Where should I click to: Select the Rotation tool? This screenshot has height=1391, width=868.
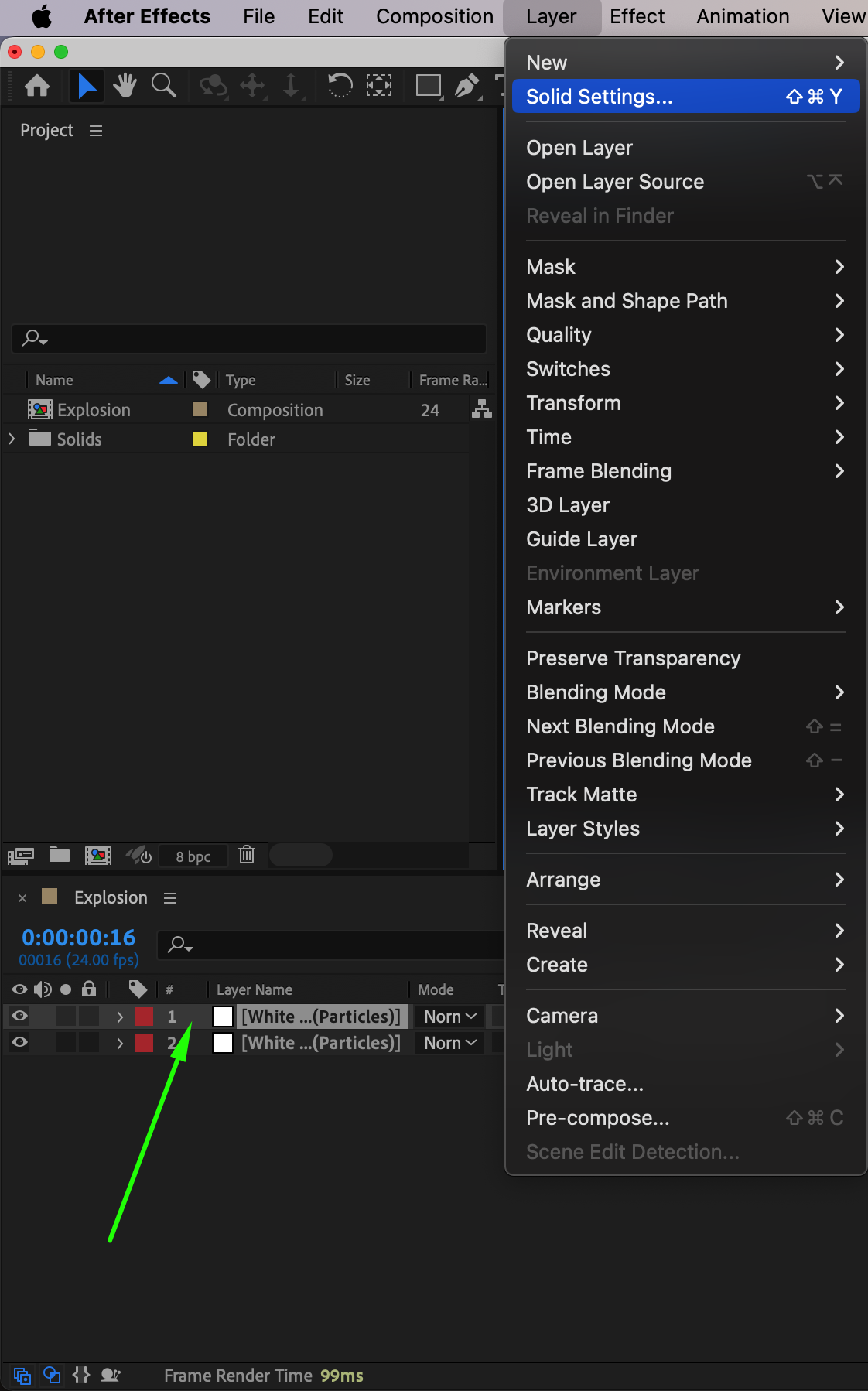click(340, 85)
